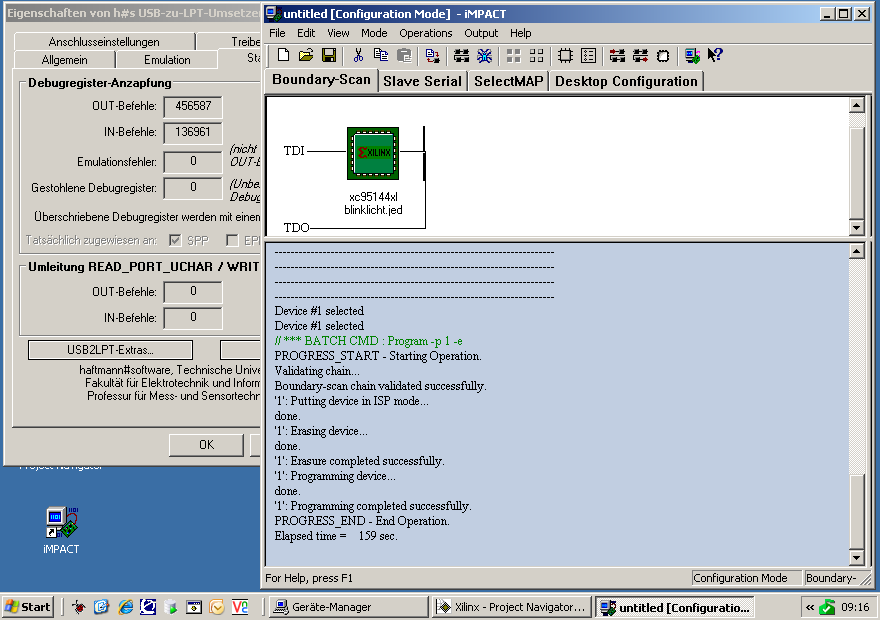
Task: Click the Gestohlene Debugregister value field
Action: 193,187
